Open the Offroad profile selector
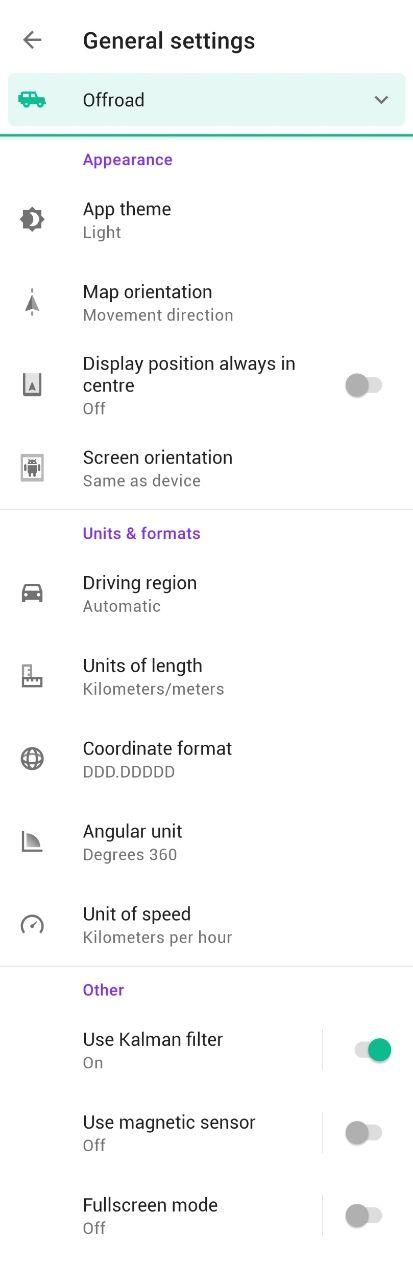 pos(206,100)
